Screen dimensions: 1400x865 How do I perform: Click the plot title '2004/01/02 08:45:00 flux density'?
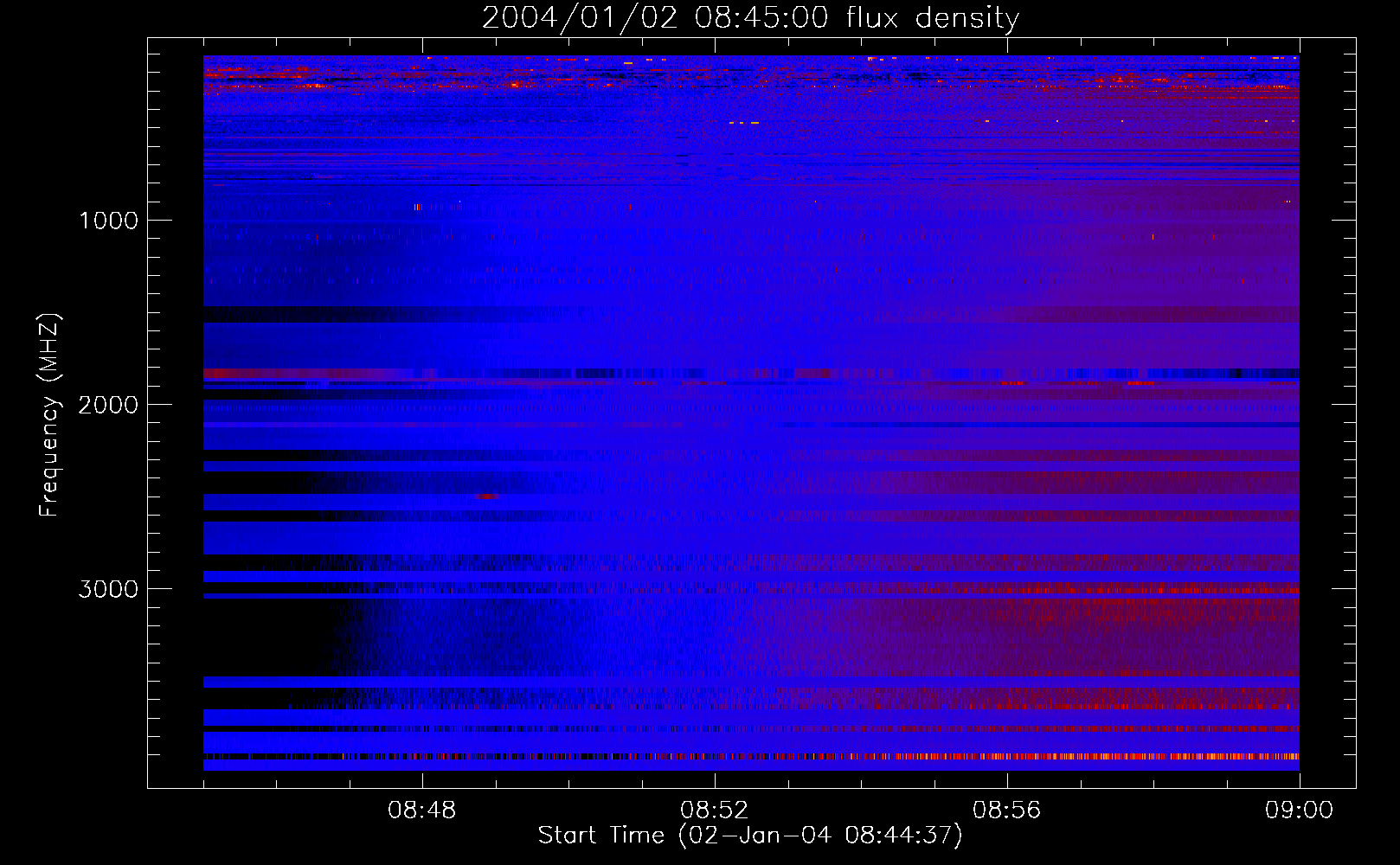point(750,18)
